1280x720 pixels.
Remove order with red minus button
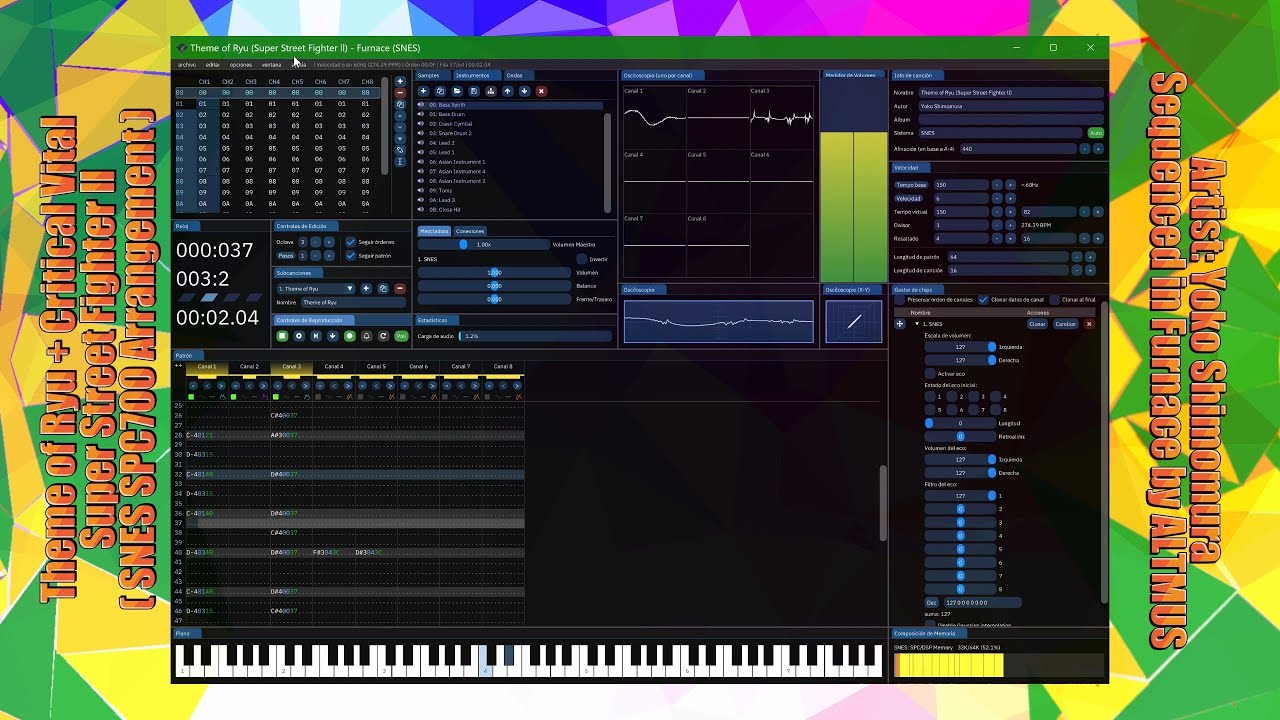[x=400, y=93]
